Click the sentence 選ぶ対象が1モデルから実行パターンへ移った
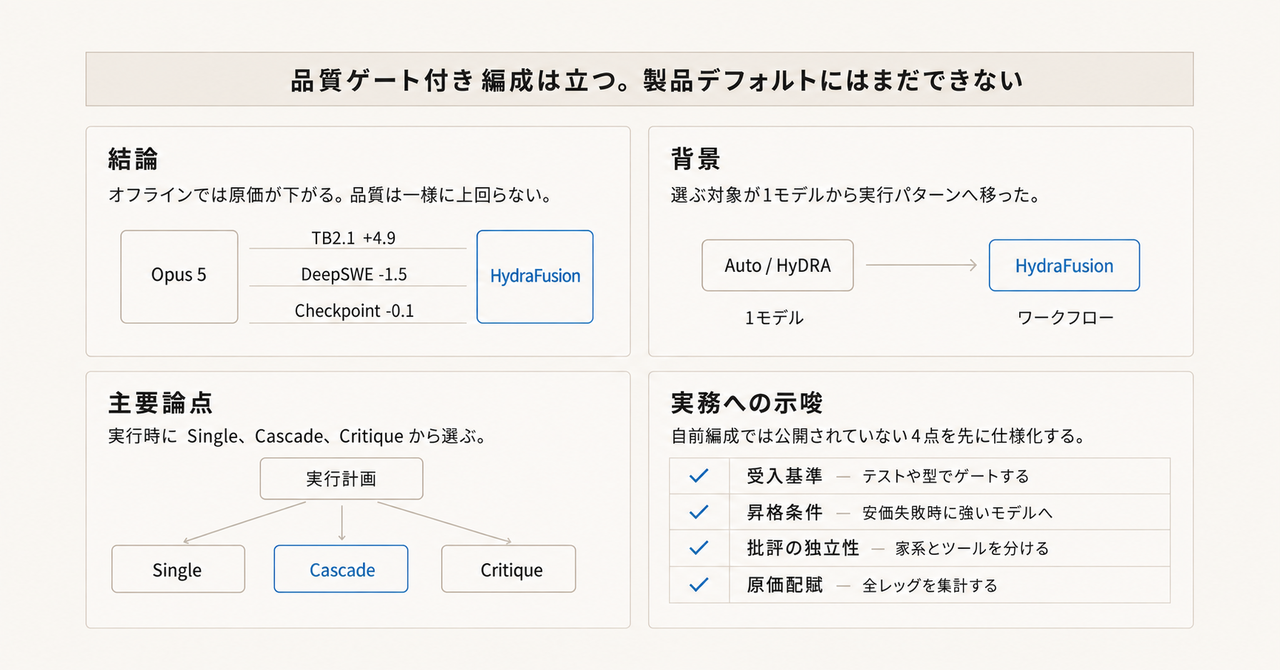Viewport: 1280px width, 670px height. tap(856, 196)
